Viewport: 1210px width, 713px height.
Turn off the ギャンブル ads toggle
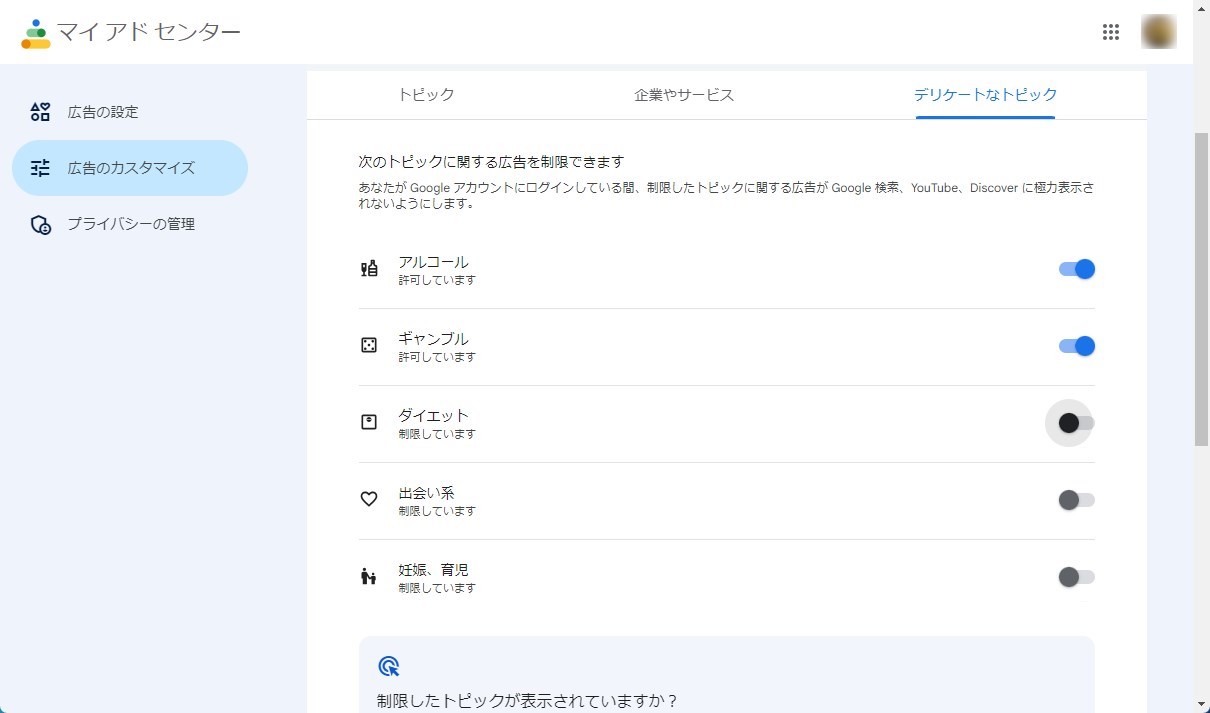1076,346
